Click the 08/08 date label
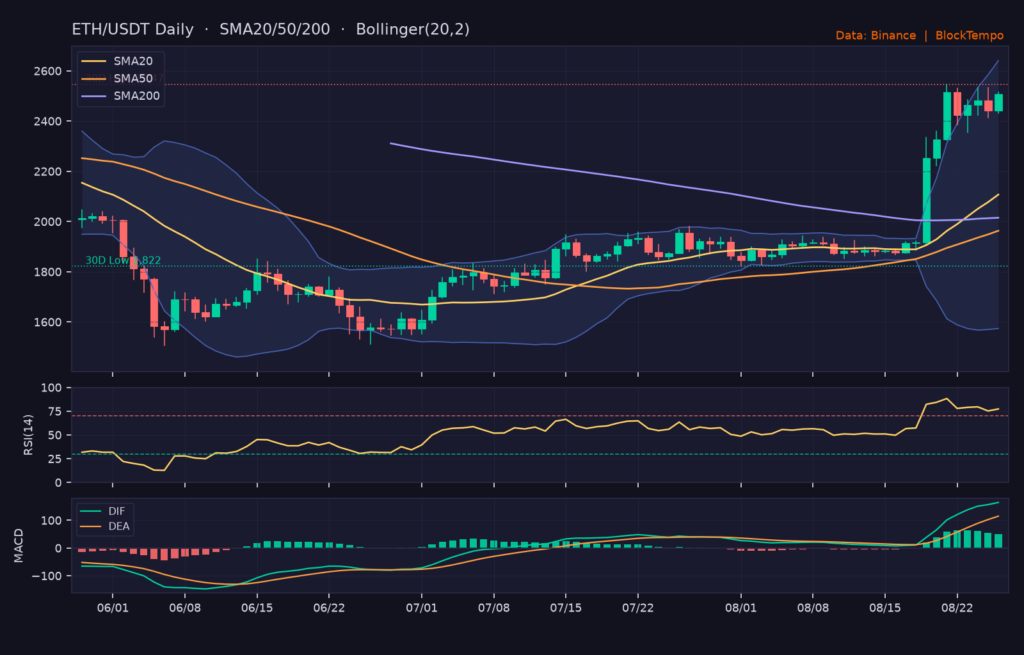The image size is (1024, 655). pyautogui.click(x=813, y=608)
